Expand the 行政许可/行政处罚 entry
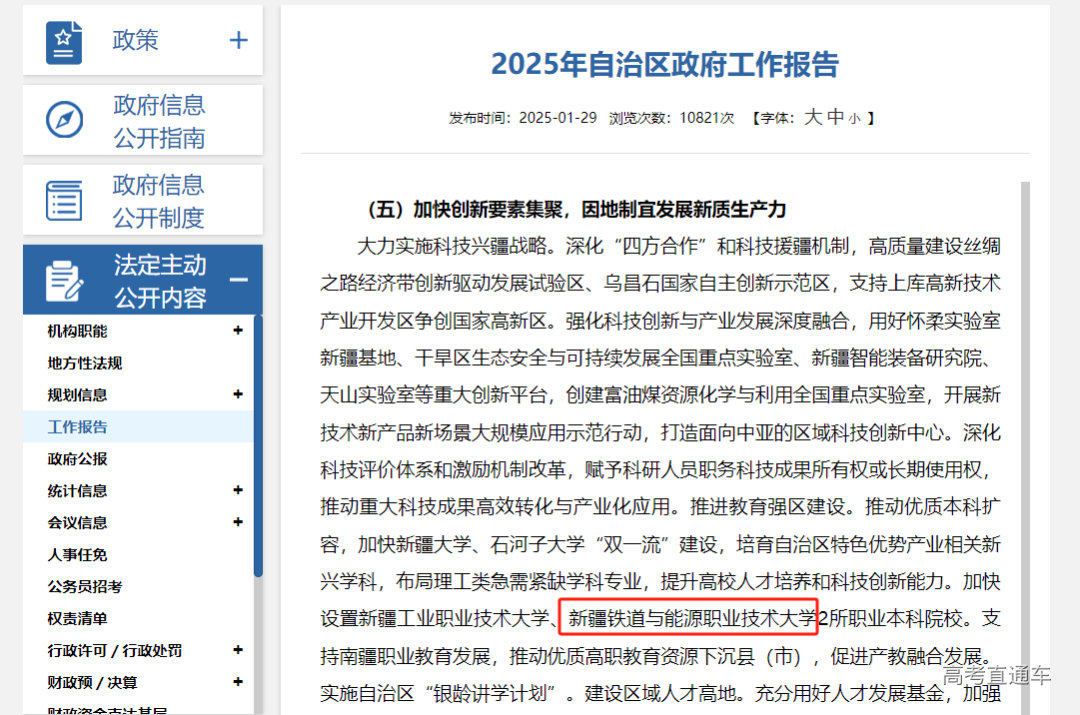 pyautogui.click(x=239, y=651)
